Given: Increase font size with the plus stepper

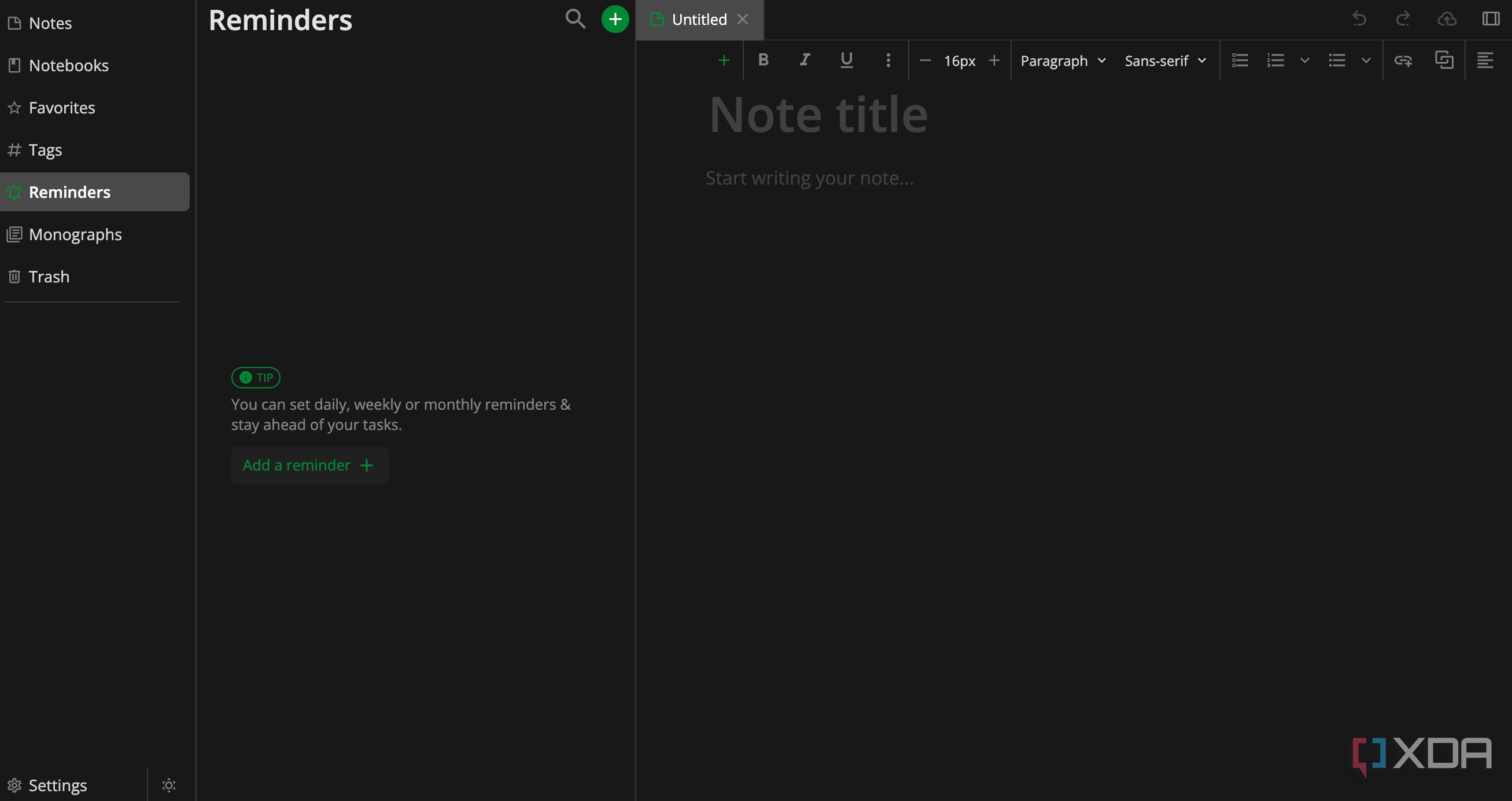Looking at the screenshot, I should tap(994, 61).
